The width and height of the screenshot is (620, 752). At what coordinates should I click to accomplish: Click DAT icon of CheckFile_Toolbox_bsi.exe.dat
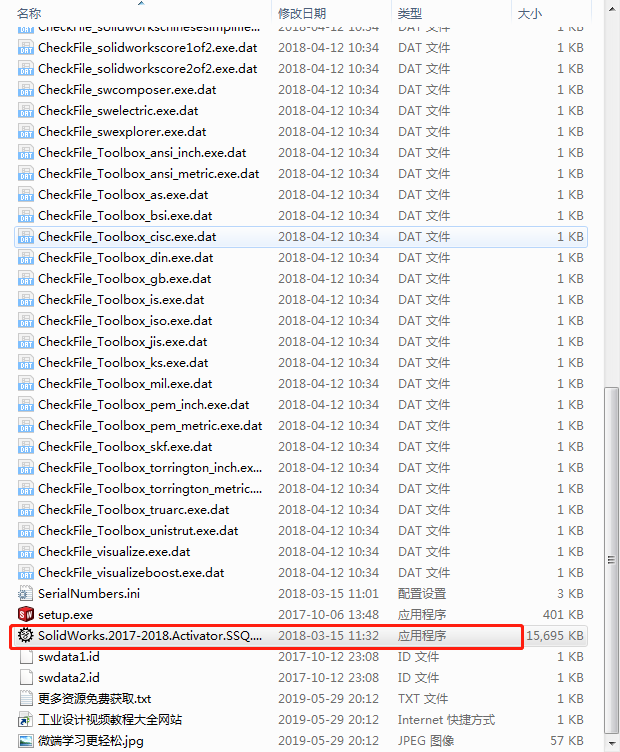[x=25, y=216]
